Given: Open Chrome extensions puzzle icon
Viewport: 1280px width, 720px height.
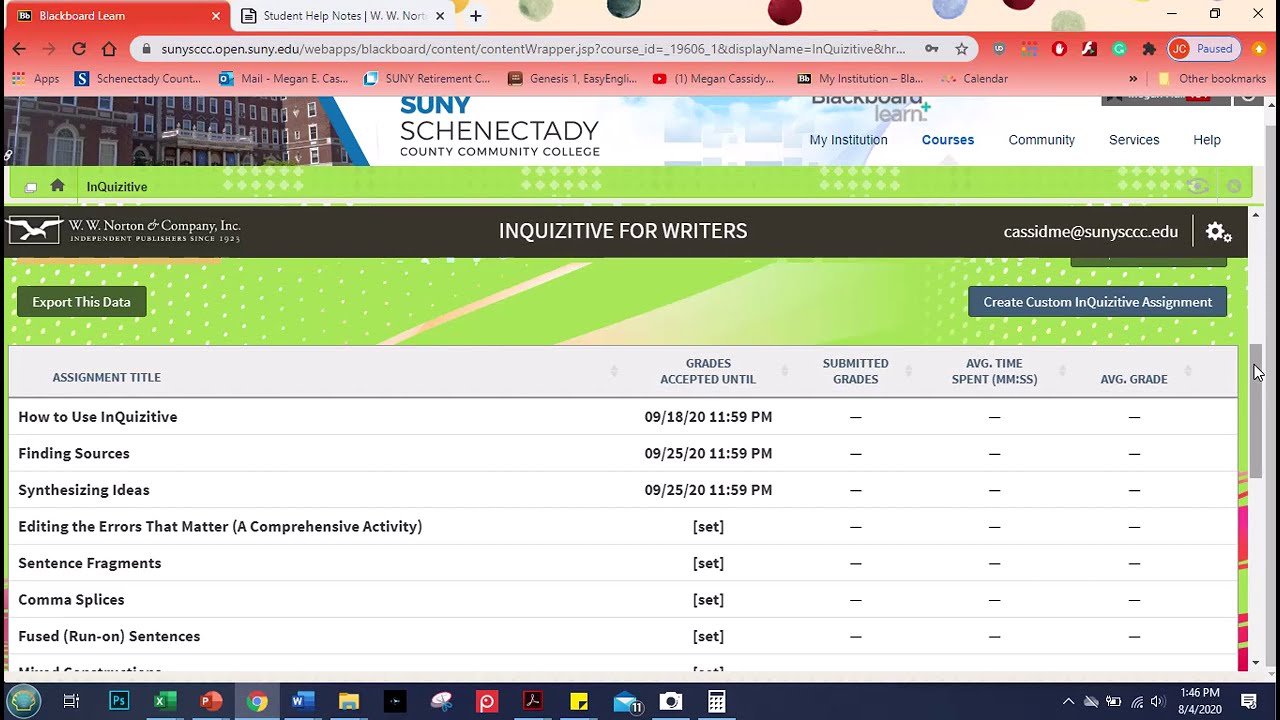Looking at the screenshot, I should click(x=1149, y=49).
